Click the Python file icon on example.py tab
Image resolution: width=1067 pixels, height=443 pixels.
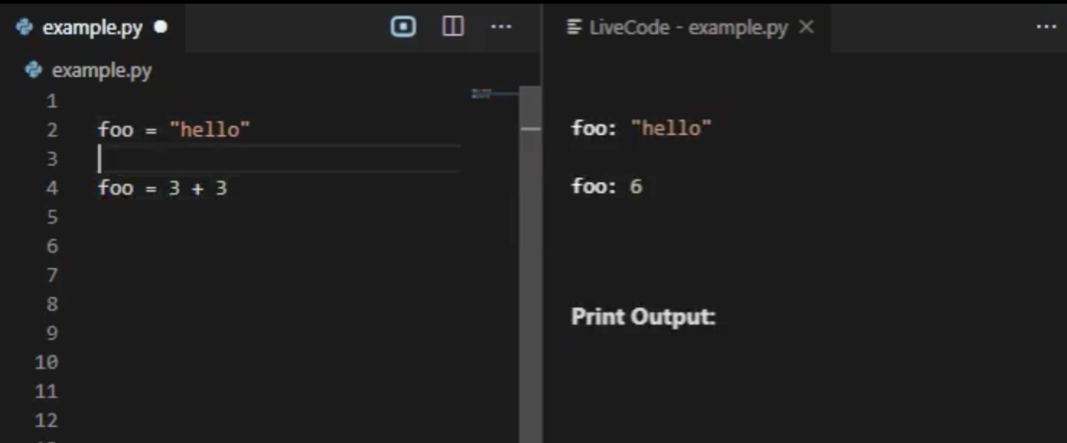[x=24, y=28]
